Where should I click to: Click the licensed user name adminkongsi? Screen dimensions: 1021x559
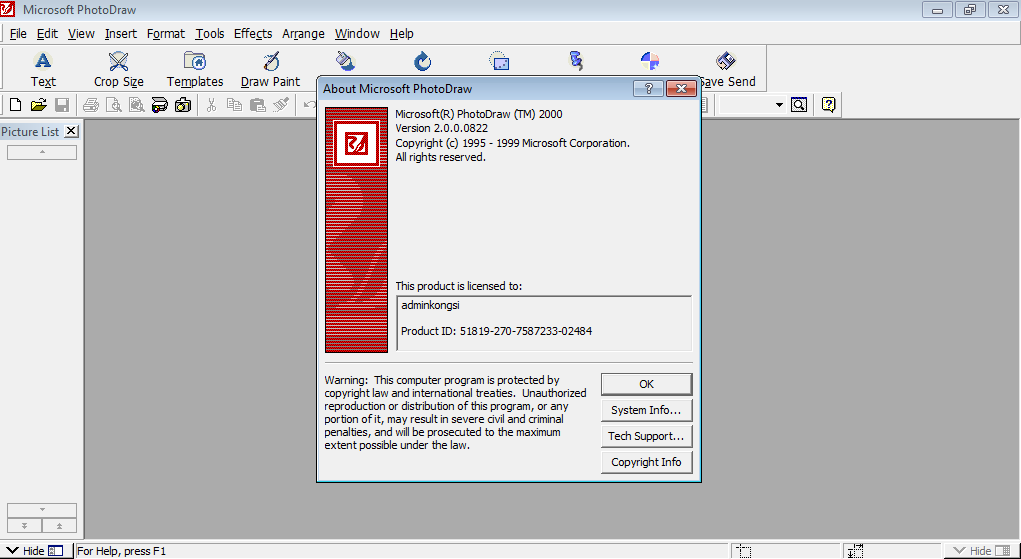click(430, 304)
